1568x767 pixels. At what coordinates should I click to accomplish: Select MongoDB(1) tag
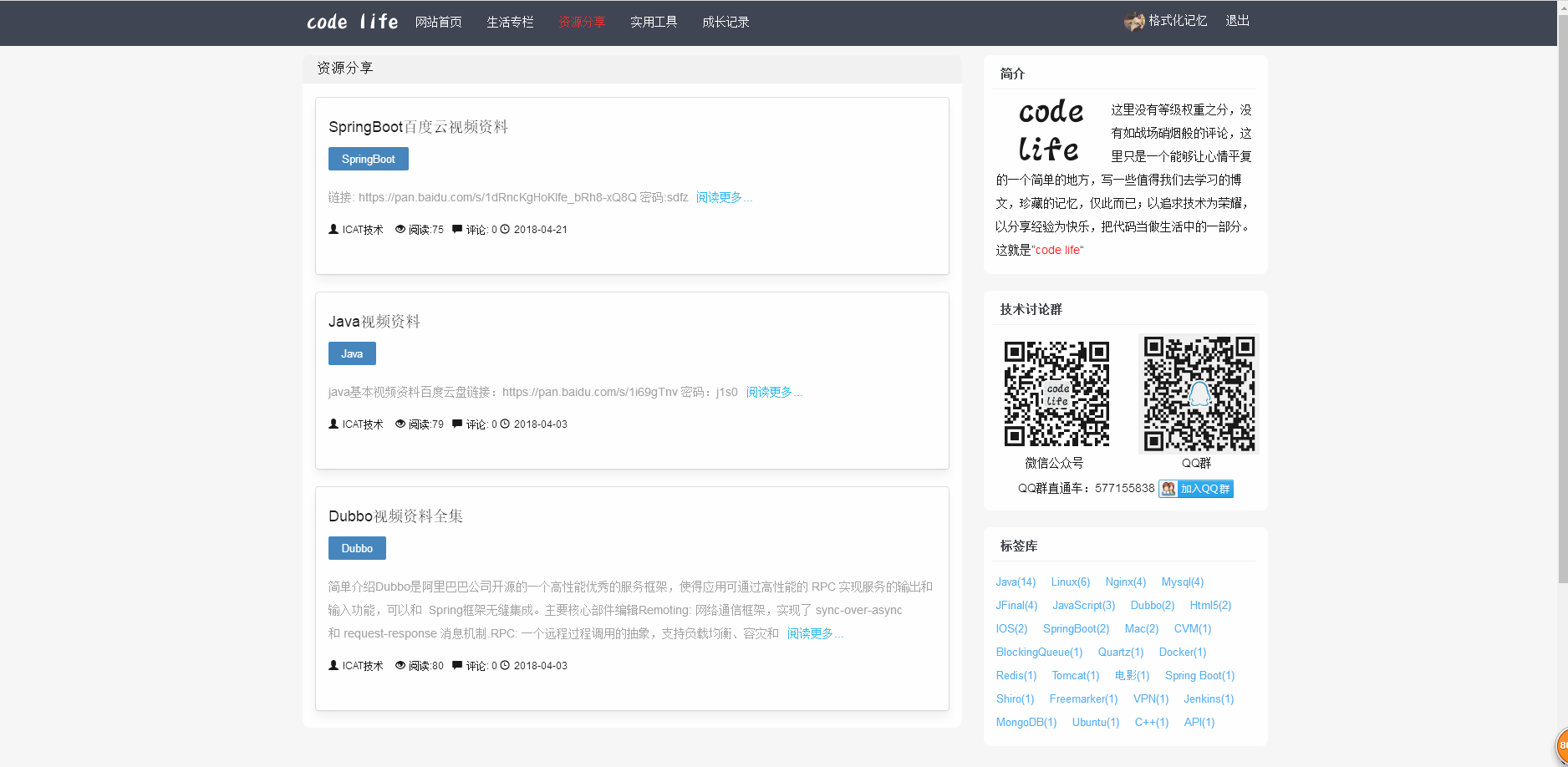click(x=1026, y=722)
